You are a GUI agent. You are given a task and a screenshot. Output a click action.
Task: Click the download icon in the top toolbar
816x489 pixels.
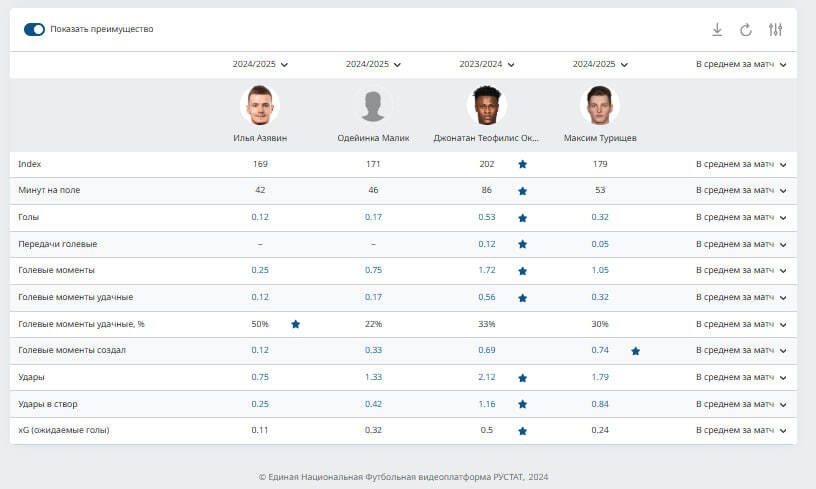(x=717, y=30)
